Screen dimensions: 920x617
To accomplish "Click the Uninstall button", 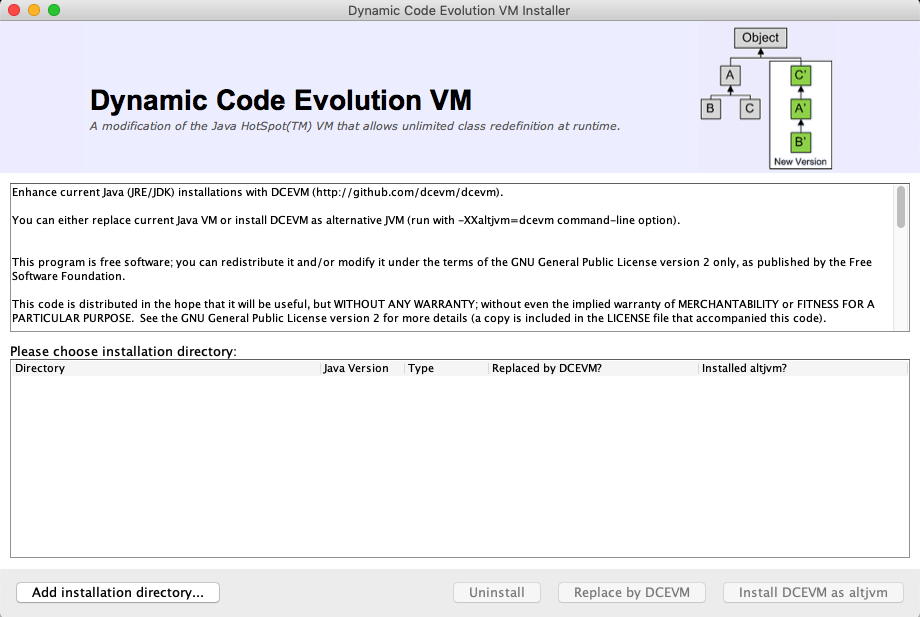I will 496,592.
